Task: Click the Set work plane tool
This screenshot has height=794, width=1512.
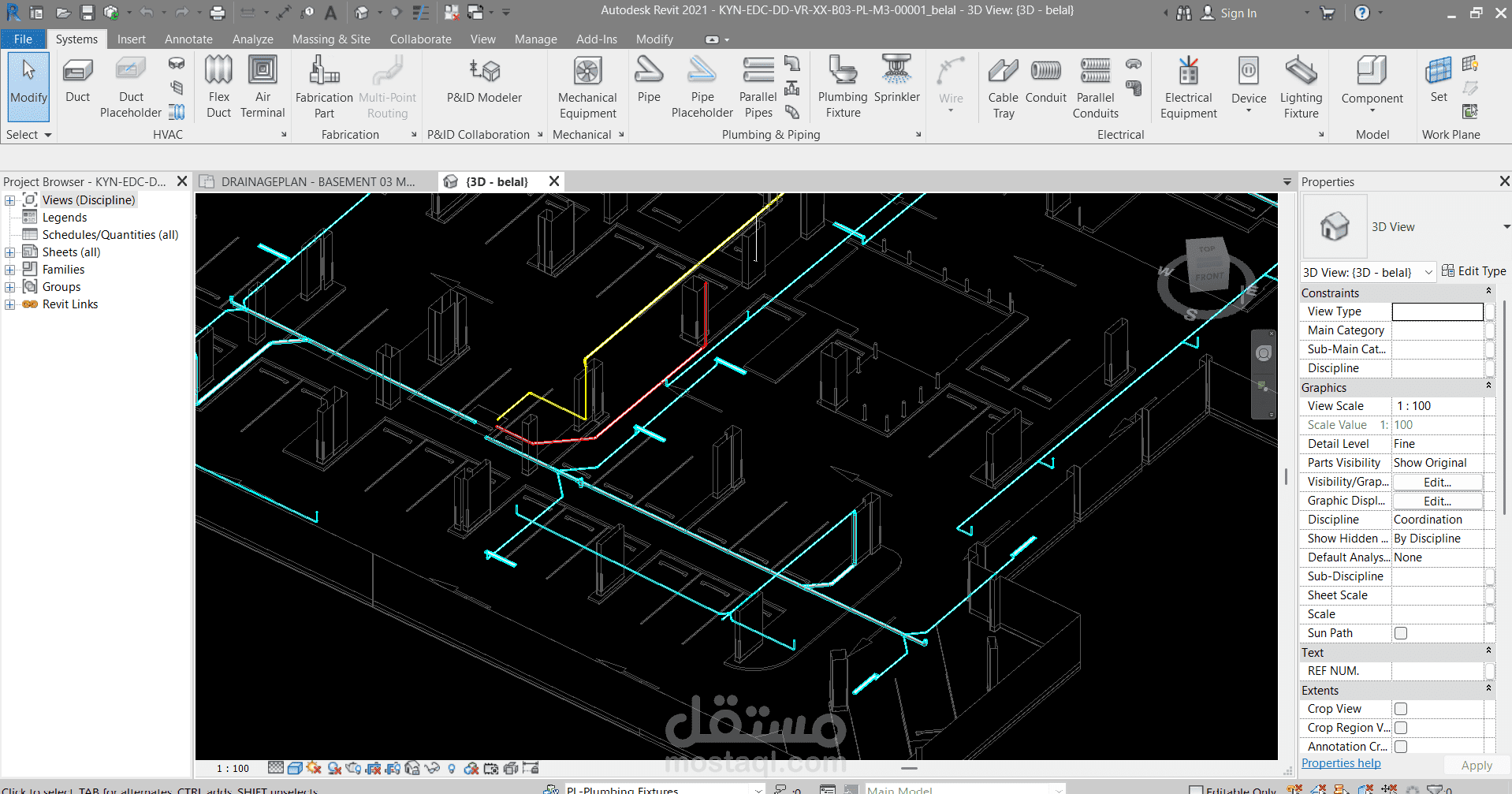Action: [x=1439, y=80]
